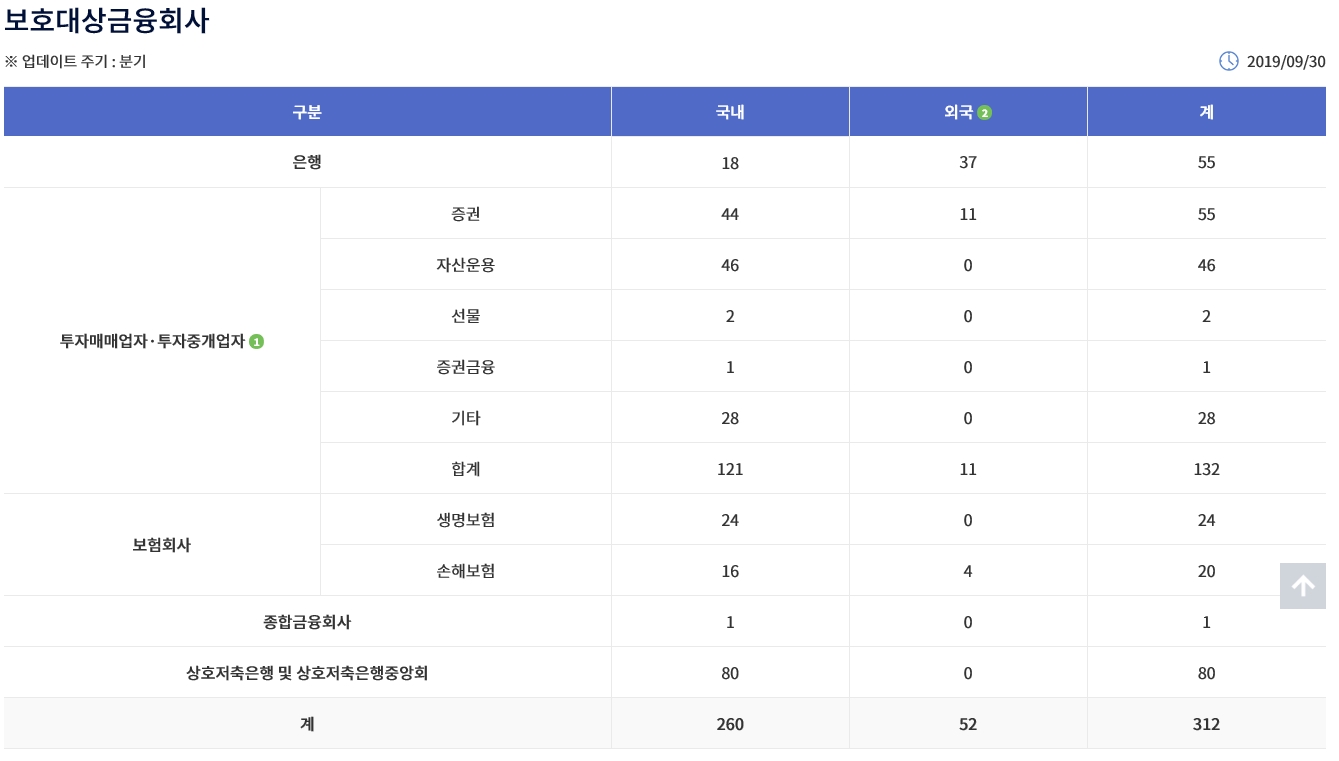Click 국내 value 2 in 선물 row
Screen dimensions: 1339x761
tap(730, 316)
